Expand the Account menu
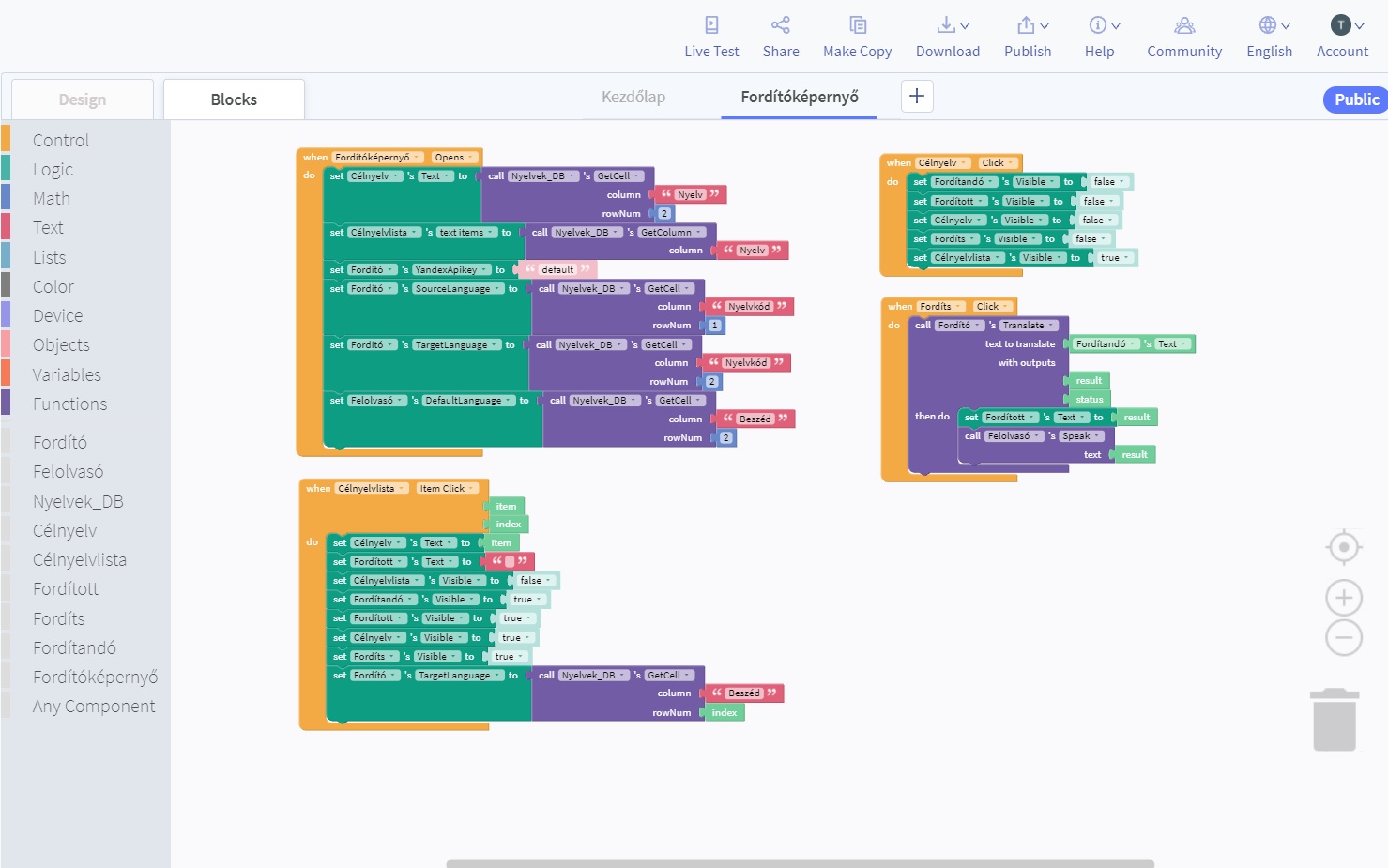Image resolution: width=1388 pixels, height=868 pixels. tap(1342, 37)
